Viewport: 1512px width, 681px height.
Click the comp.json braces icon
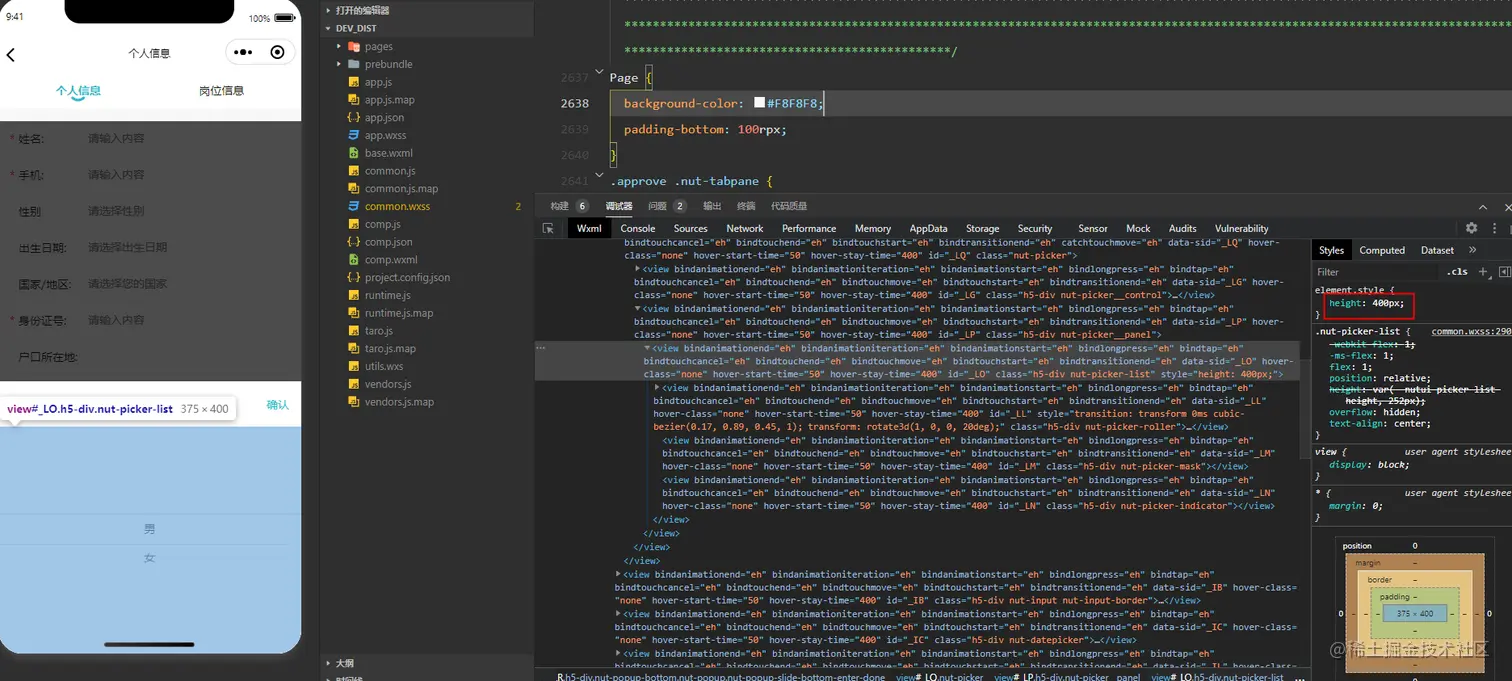(353, 242)
